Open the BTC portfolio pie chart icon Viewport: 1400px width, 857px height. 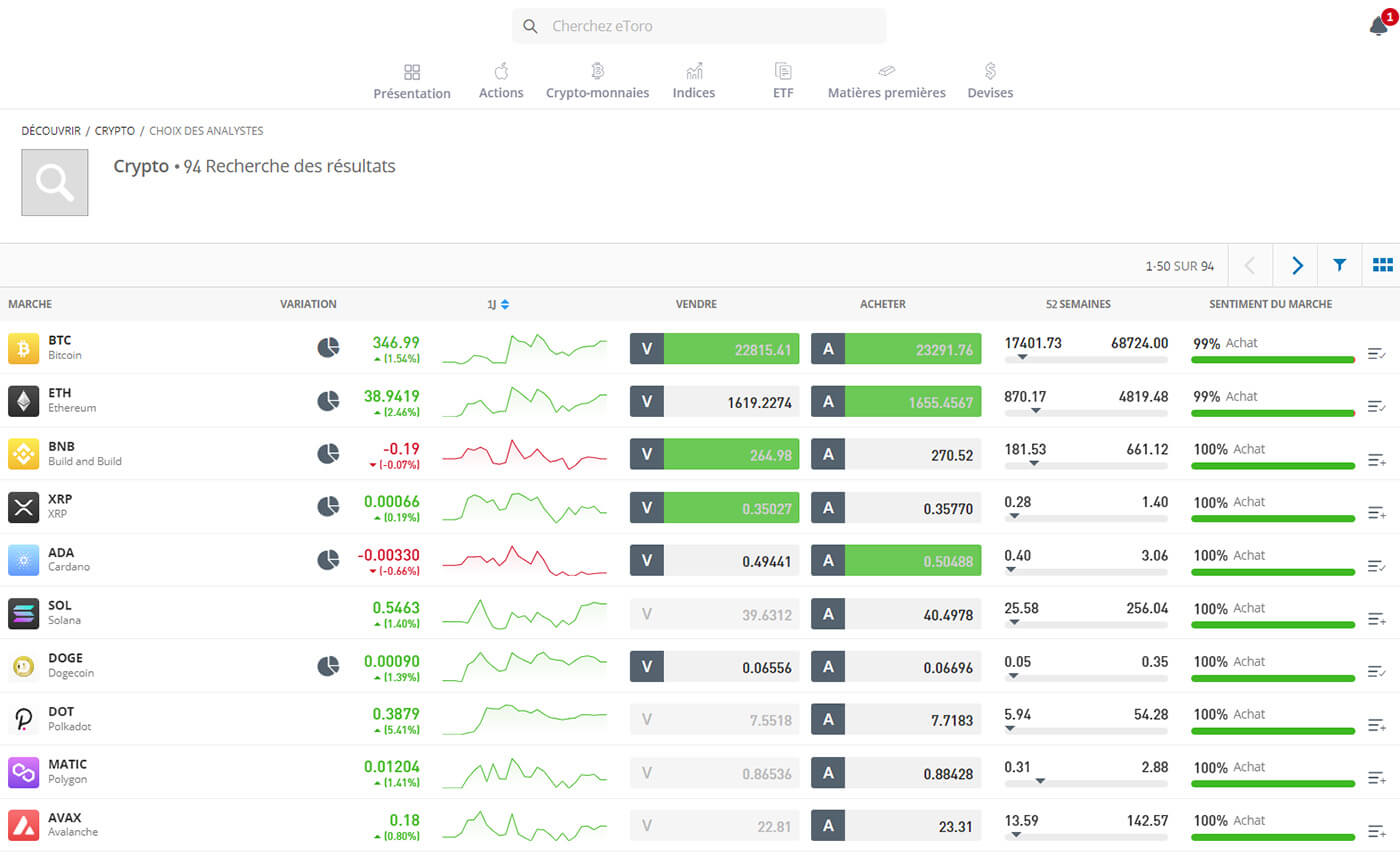point(328,348)
